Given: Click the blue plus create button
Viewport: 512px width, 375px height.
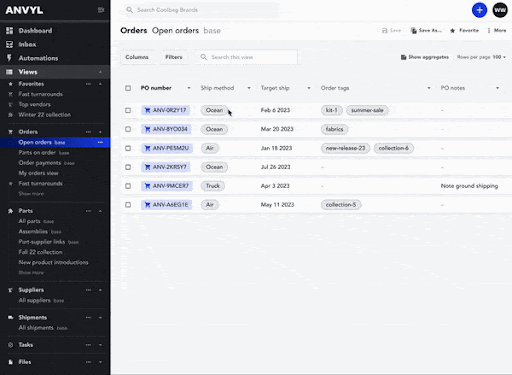Looking at the screenshot, I should tap(479, 10).
